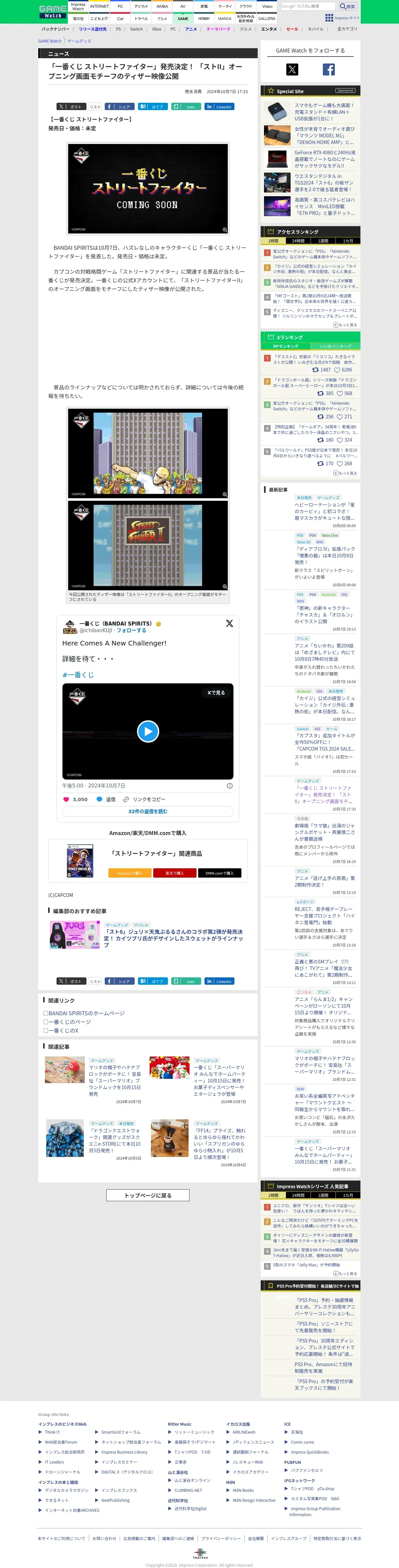This screenshot has height=1568, width=399.
Task: Click もっと見る under Xランキング
Action: (x=345, y=473)
